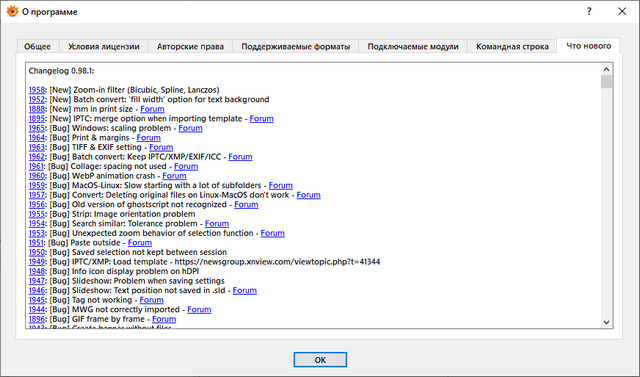Open issue link 1945 Tag not working
Screen dimensions: 640x377
pyautogui.click(x=37, y=300)
